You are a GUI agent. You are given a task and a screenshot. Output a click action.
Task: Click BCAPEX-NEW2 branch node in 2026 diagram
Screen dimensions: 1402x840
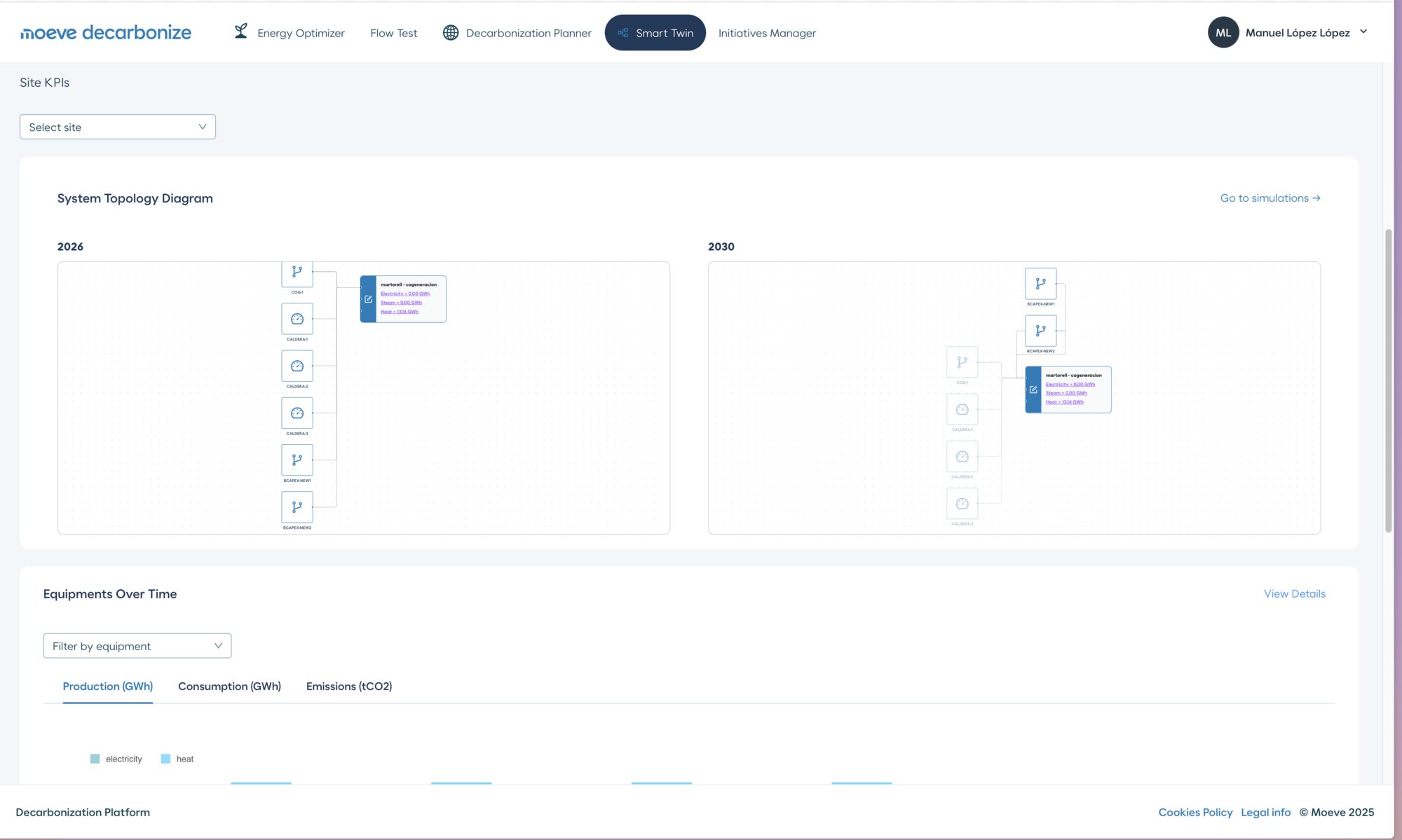tap(297, 507)
